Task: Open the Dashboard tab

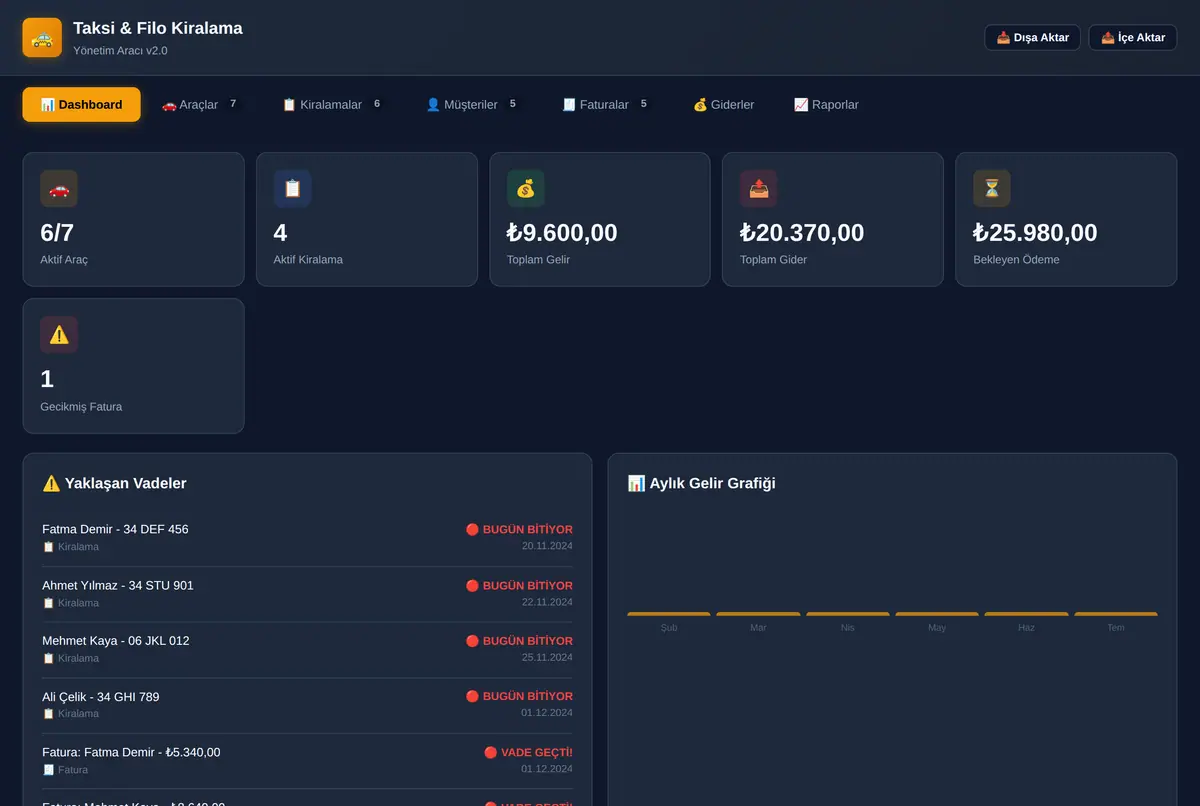Action: [x=82, y=104]
